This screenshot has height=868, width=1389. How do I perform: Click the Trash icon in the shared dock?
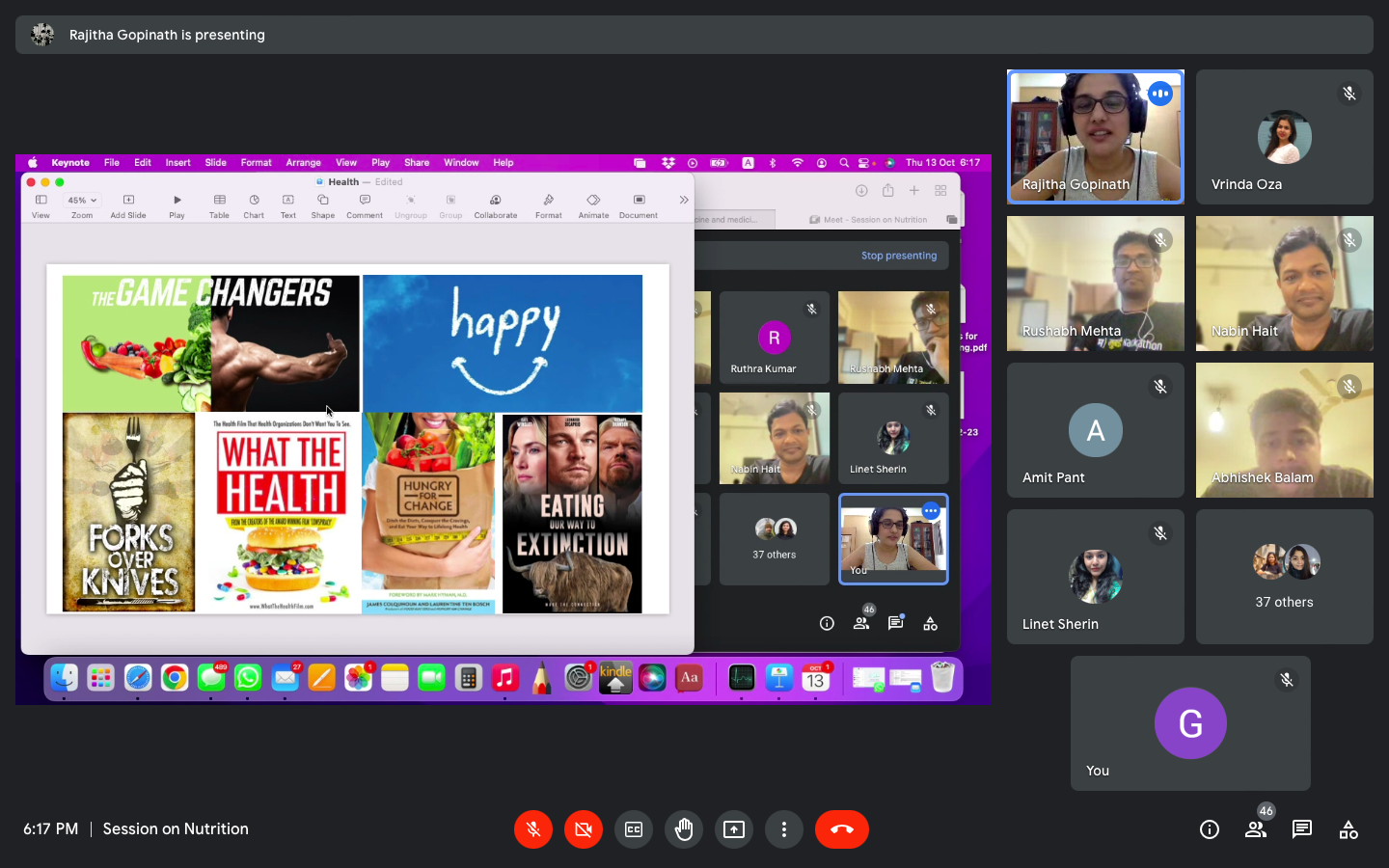click(x=942, y=679)
